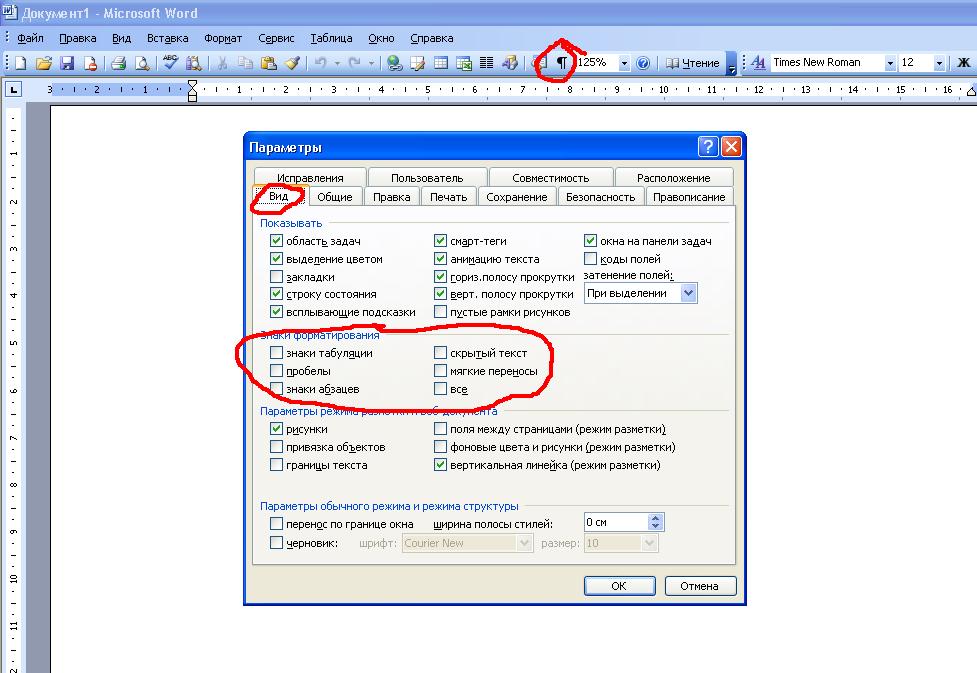Image resolution: width=977 pixels, height=673 pixels.
Task: Toggle the paragraph marks ¶ button
Action: [x=561, y=63]
